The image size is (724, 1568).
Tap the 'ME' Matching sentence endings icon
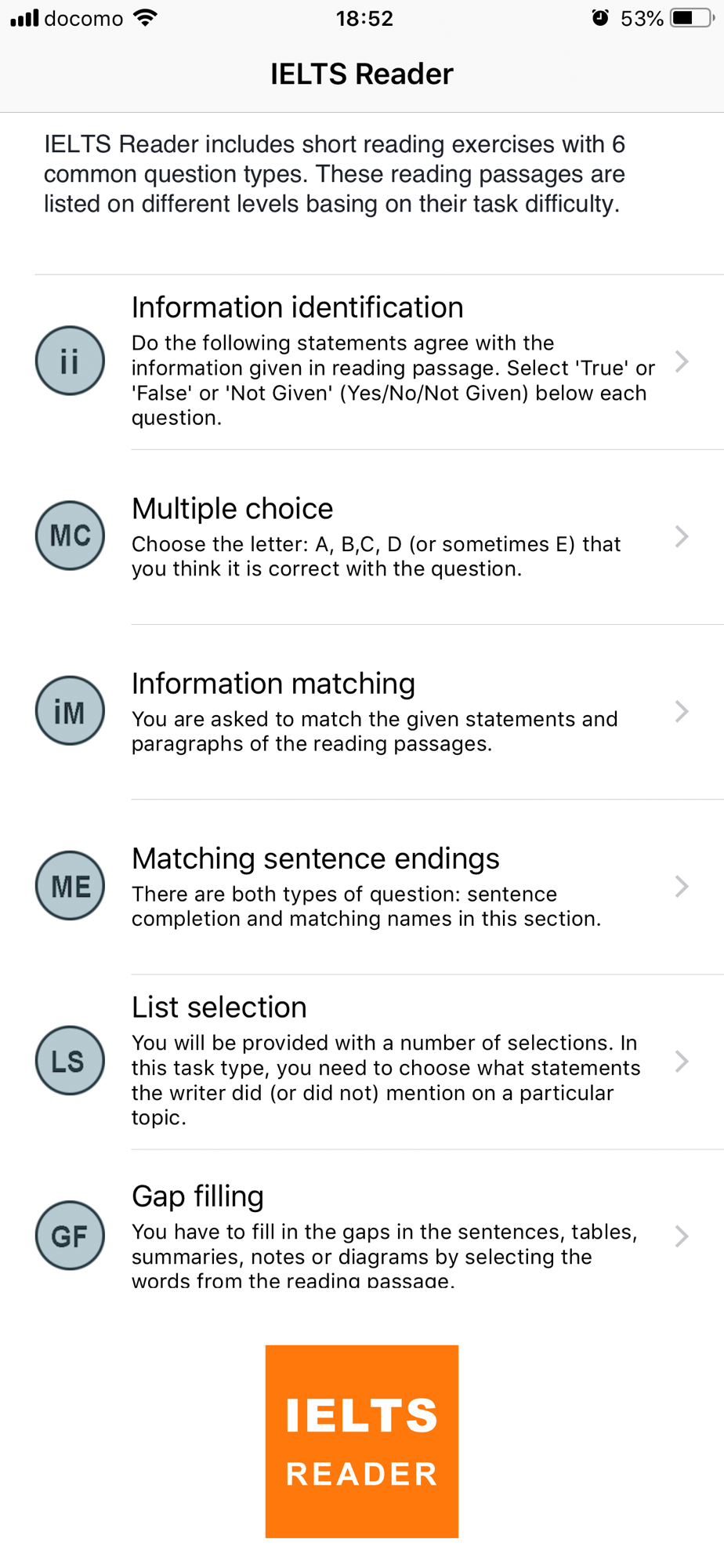tap(70, 886)
